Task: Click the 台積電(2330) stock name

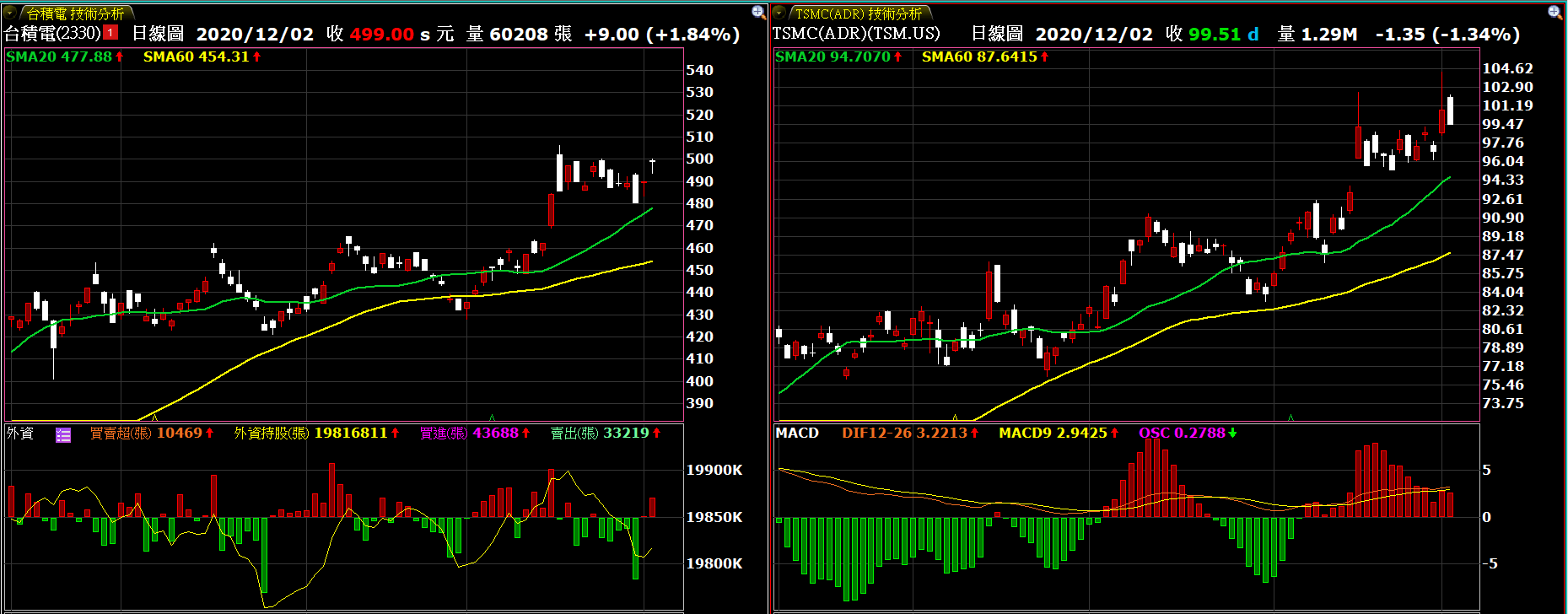Action: pos(52,34)
